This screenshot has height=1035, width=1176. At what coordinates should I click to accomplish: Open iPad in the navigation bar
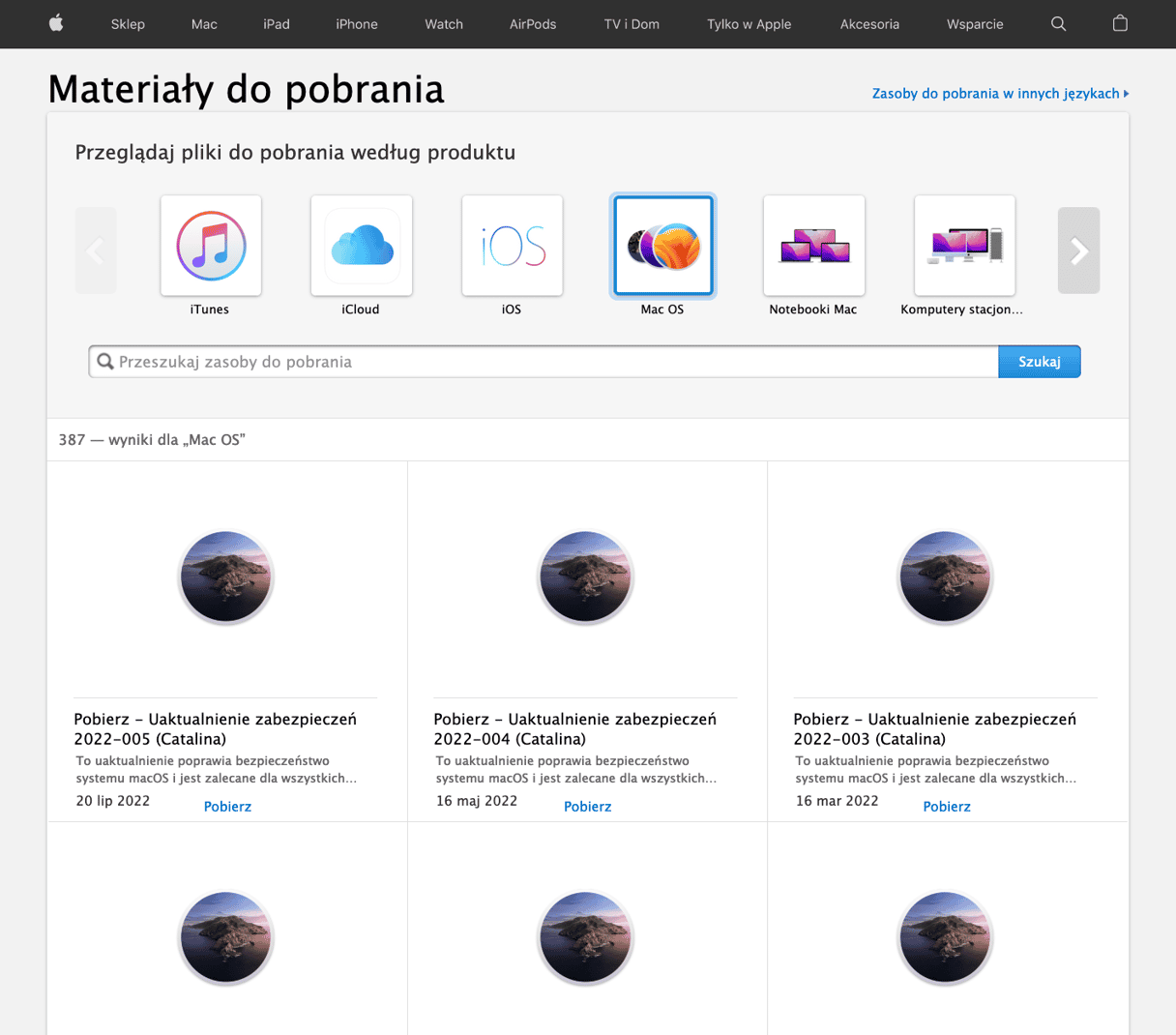[277, 24]
